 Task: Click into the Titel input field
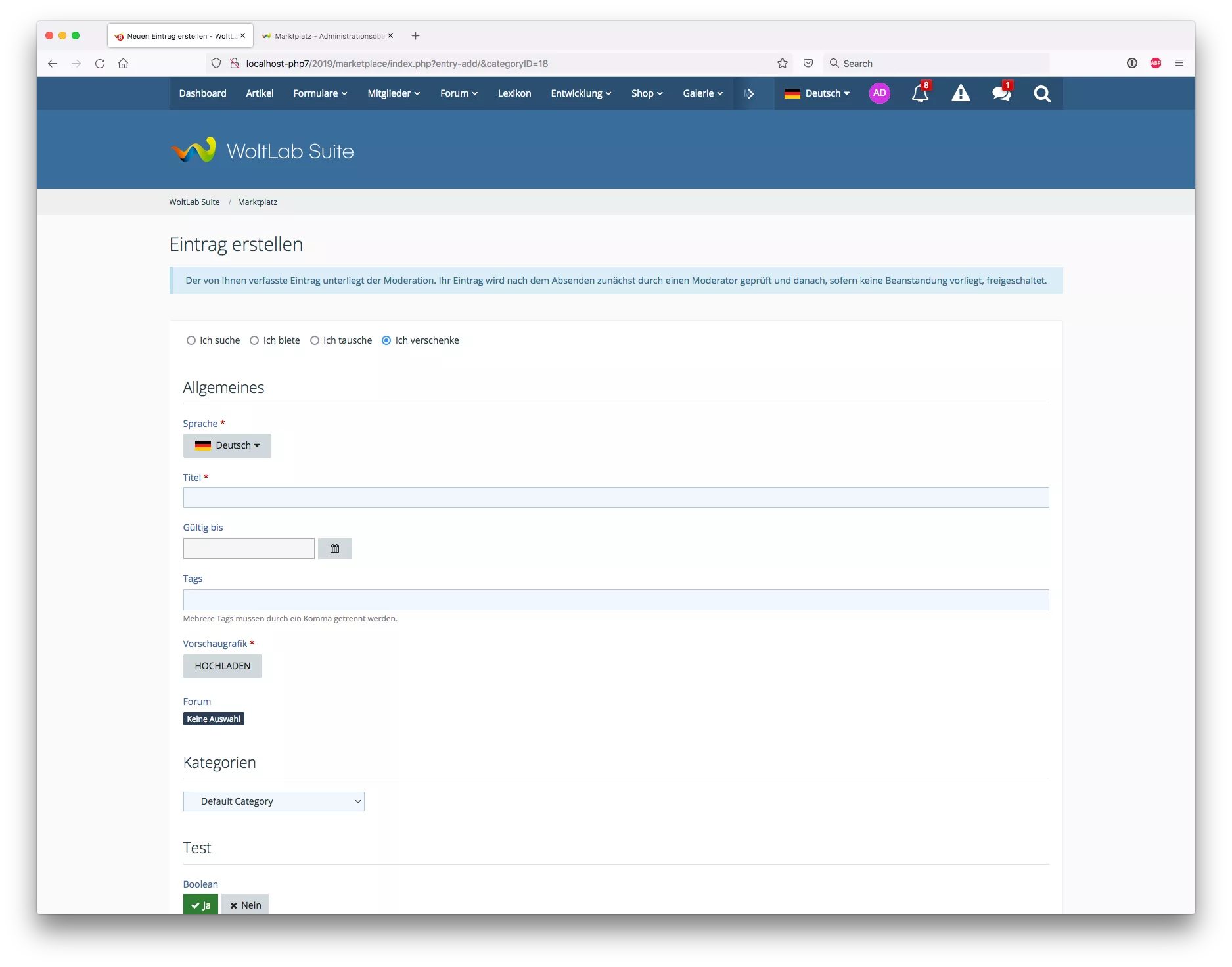point(616,498)
